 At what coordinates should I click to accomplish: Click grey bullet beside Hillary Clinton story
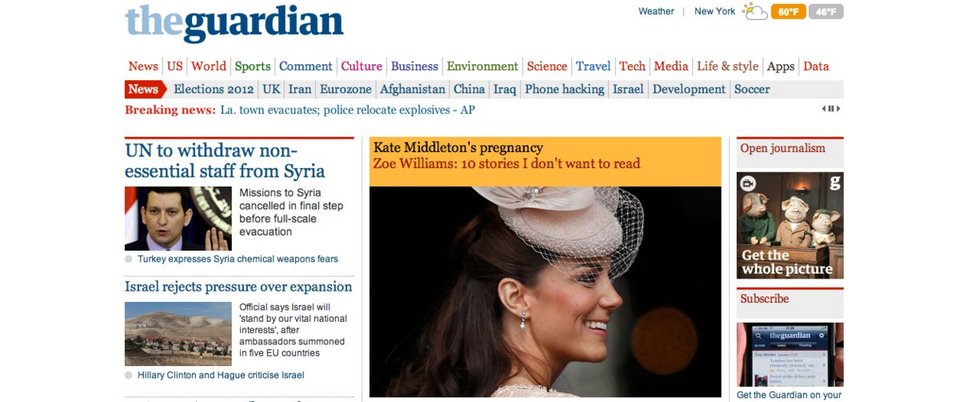click(129, 375)
